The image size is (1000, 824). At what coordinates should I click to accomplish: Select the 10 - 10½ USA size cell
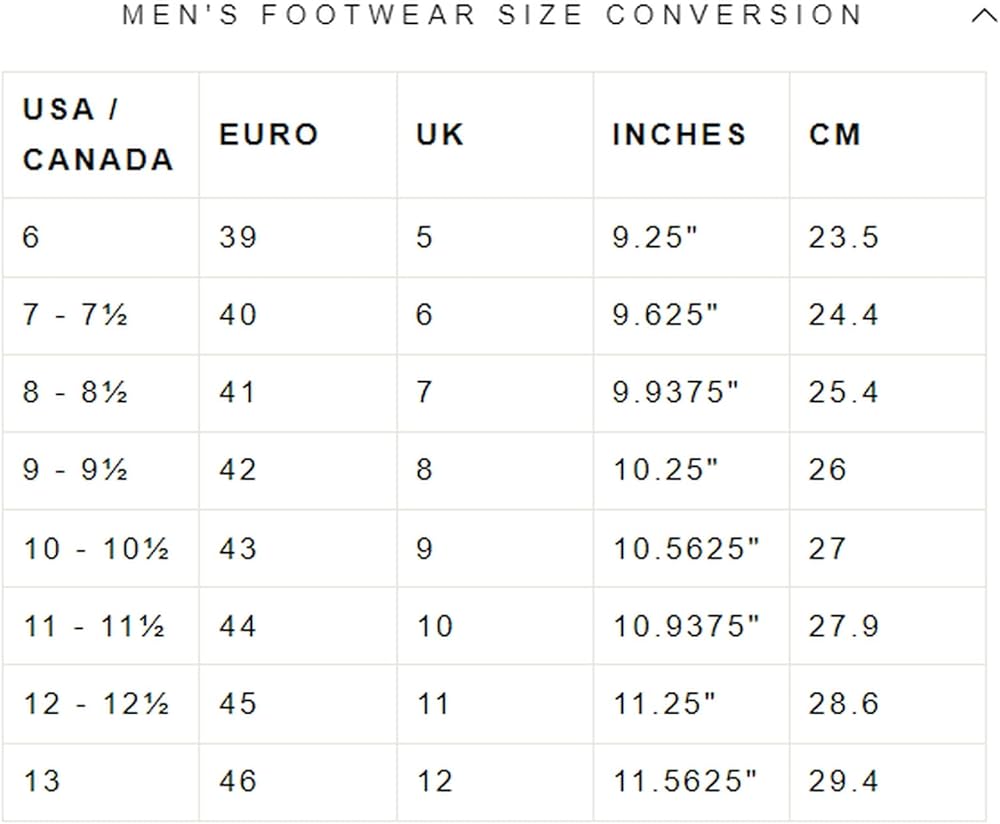[96, 548]
